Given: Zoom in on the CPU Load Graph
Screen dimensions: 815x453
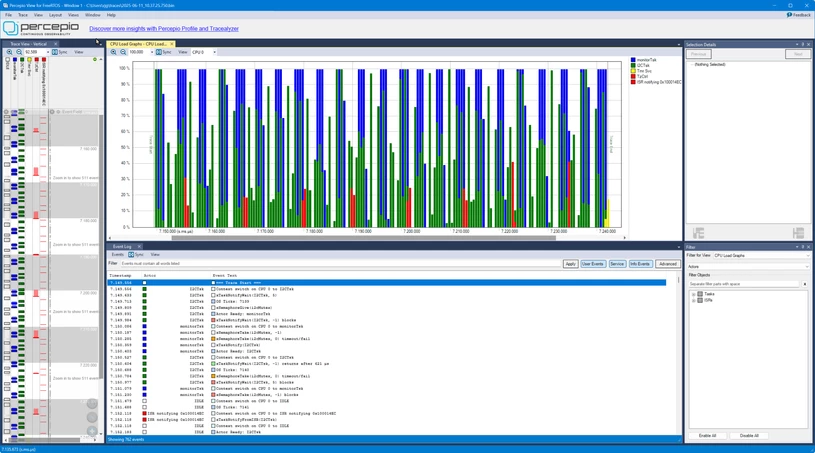Looking at the screenshot, I should coord(113,52).
